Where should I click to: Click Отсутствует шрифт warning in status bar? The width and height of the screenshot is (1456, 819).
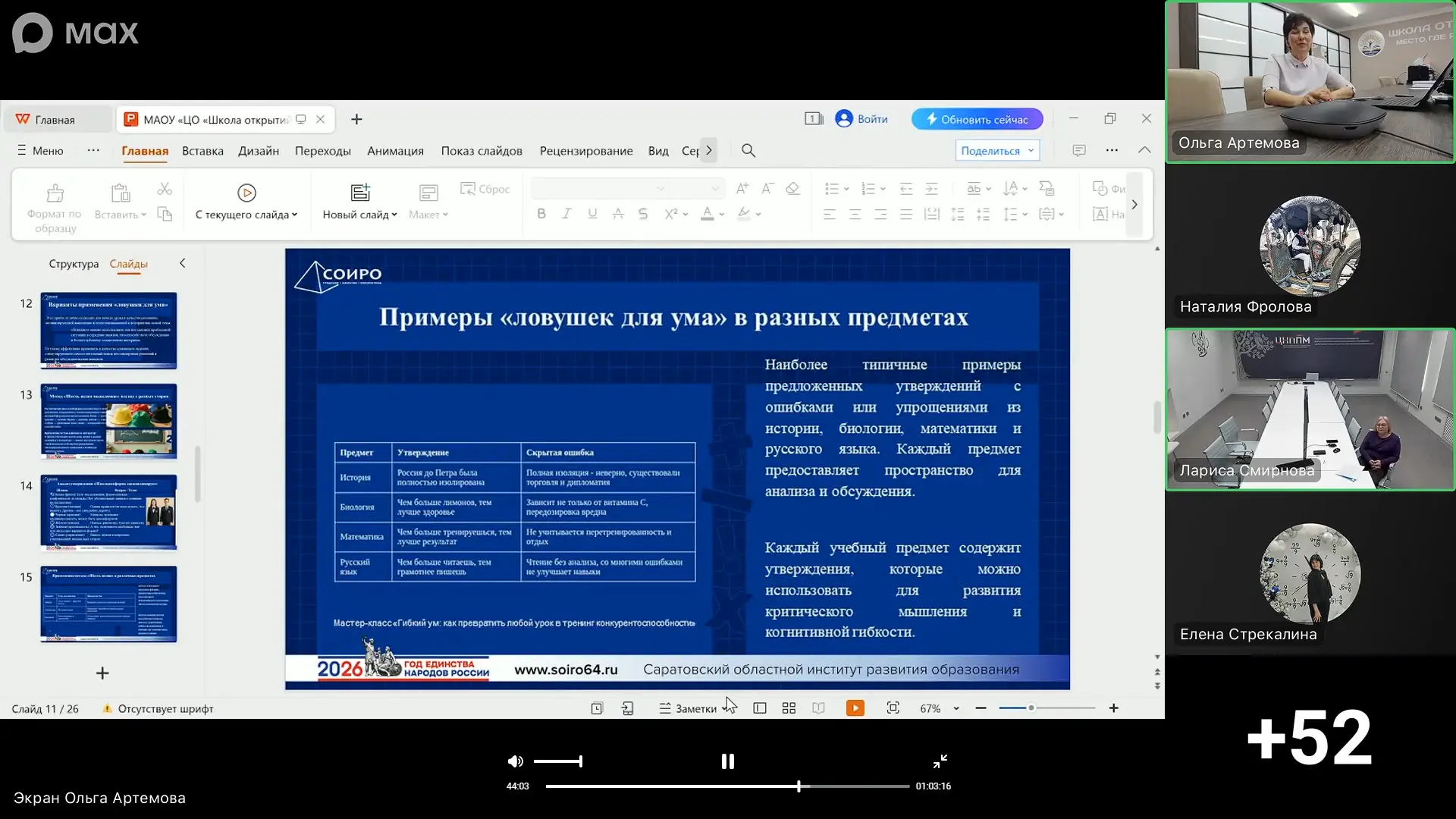[158, 708]
